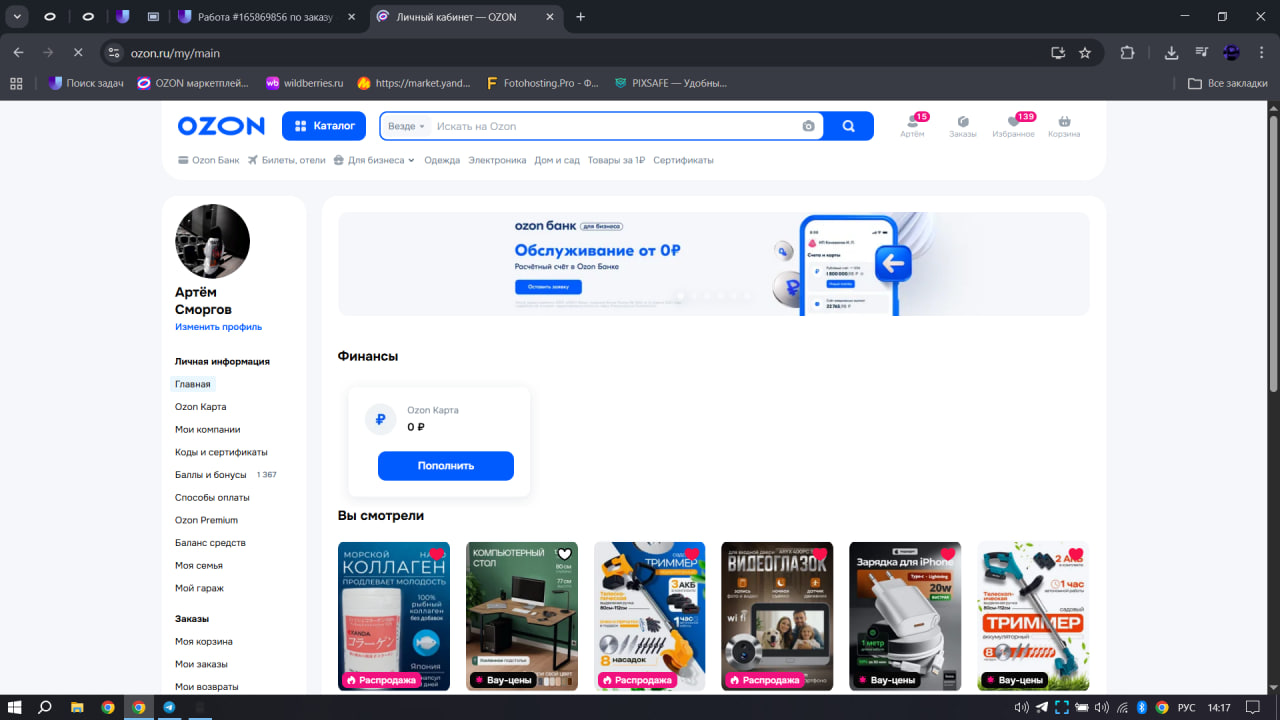Open the wildberries.ru bookmark
Screen dimensions: 1280x720
tap(304, 83)
